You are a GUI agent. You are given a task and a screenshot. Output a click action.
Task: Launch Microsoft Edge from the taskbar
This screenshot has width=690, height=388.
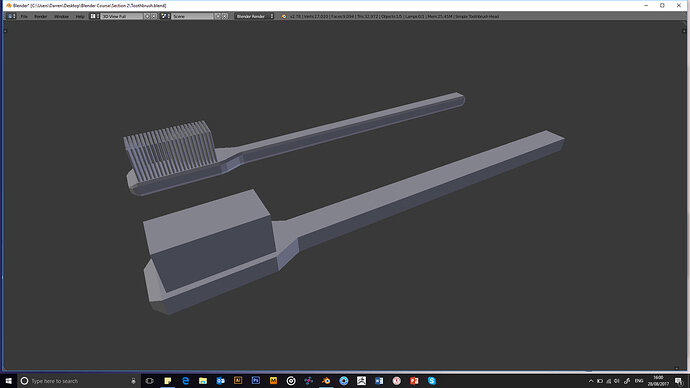(185, 381)
